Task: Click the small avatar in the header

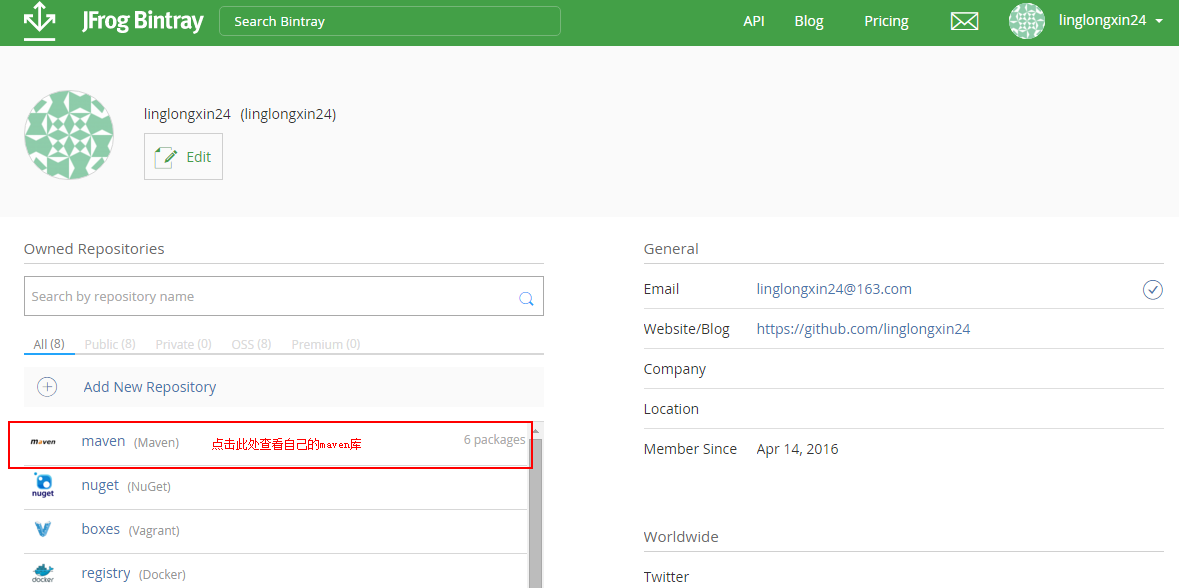Action: [x=1026, y=21]
